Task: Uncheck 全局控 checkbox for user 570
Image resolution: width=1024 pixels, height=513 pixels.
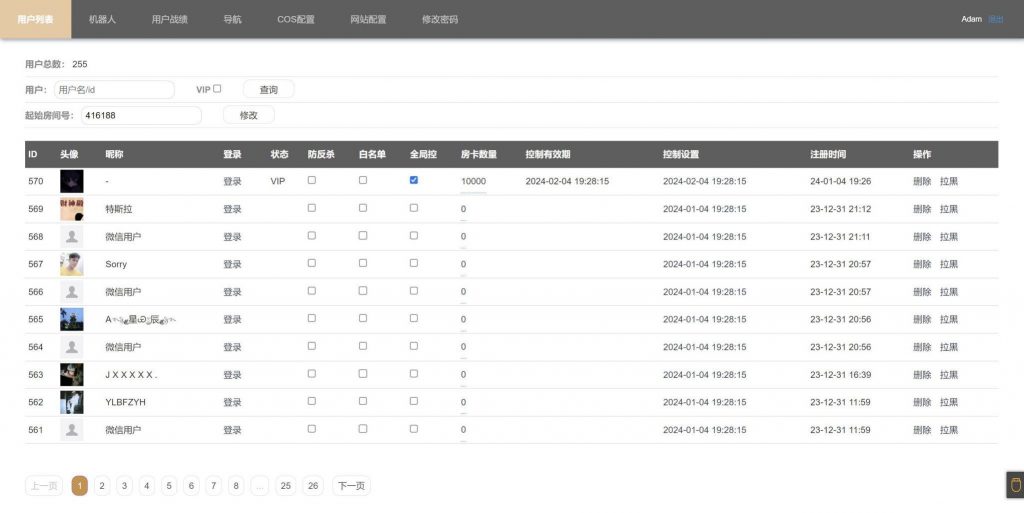Action: coord(414,180)
